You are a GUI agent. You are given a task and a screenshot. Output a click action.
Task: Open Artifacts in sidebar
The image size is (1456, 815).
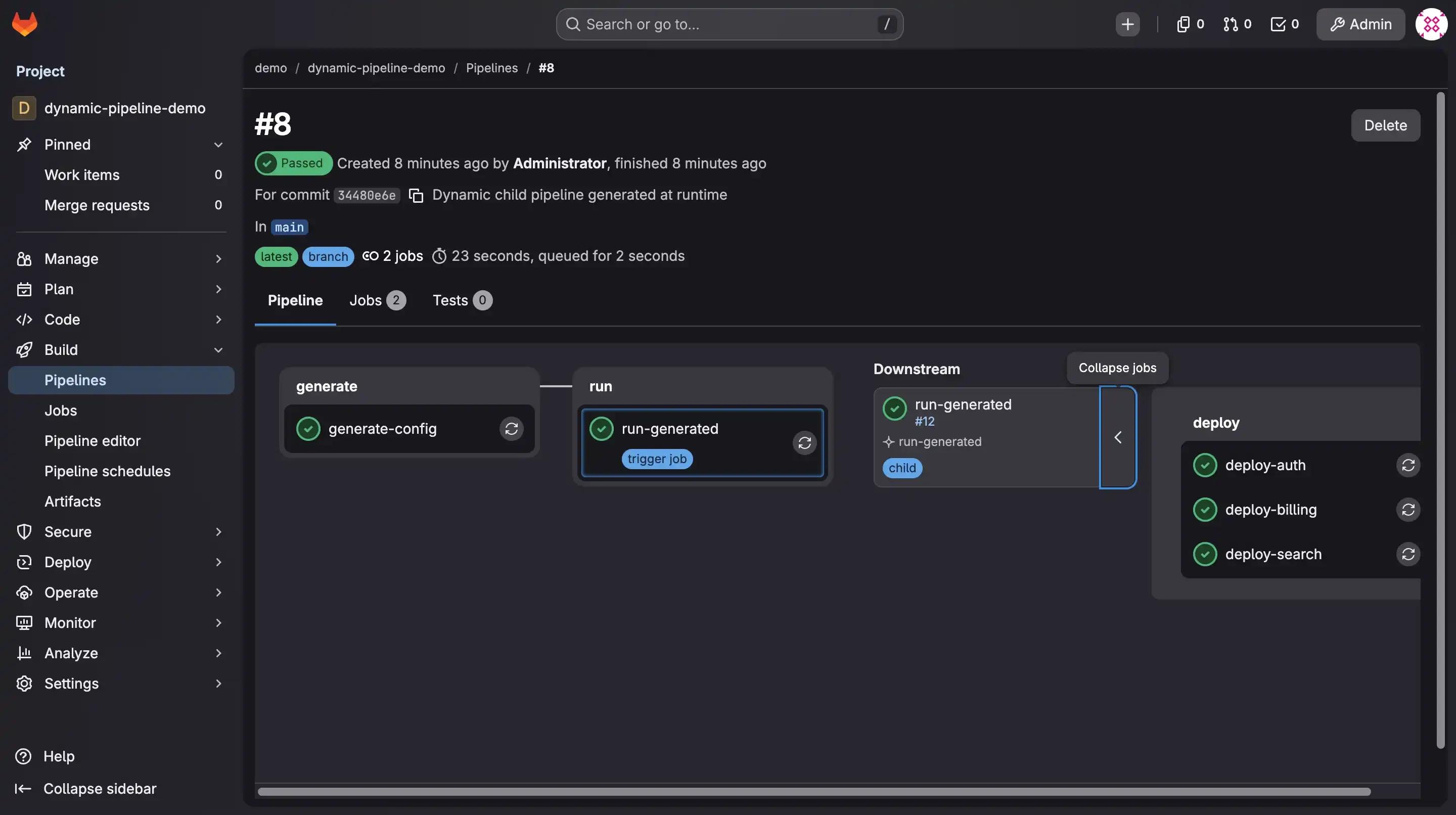coord(121,502)
